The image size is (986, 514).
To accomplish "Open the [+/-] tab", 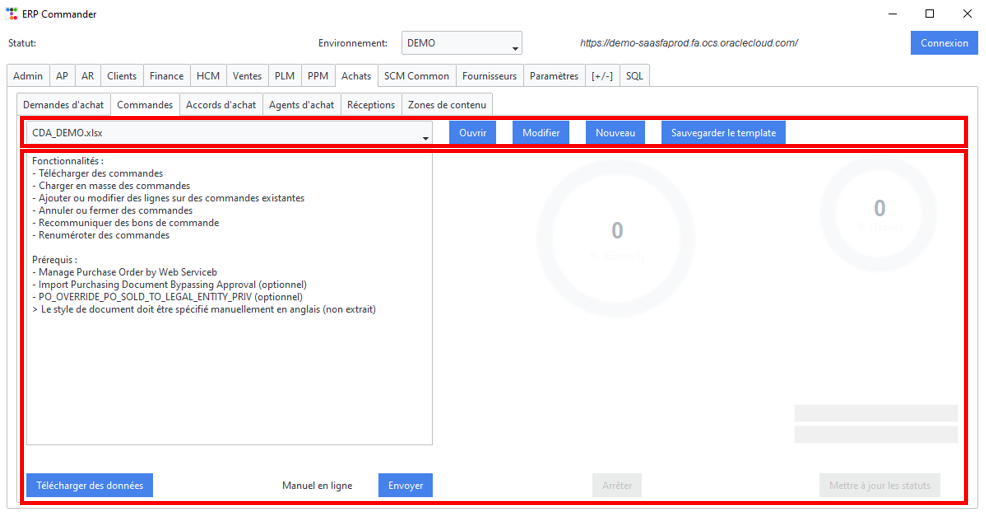I will pyautogui.click(x=602, y=75).
